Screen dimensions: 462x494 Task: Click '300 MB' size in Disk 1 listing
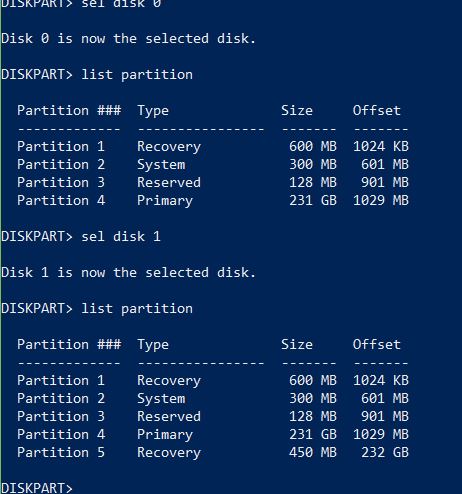[313, 398]
